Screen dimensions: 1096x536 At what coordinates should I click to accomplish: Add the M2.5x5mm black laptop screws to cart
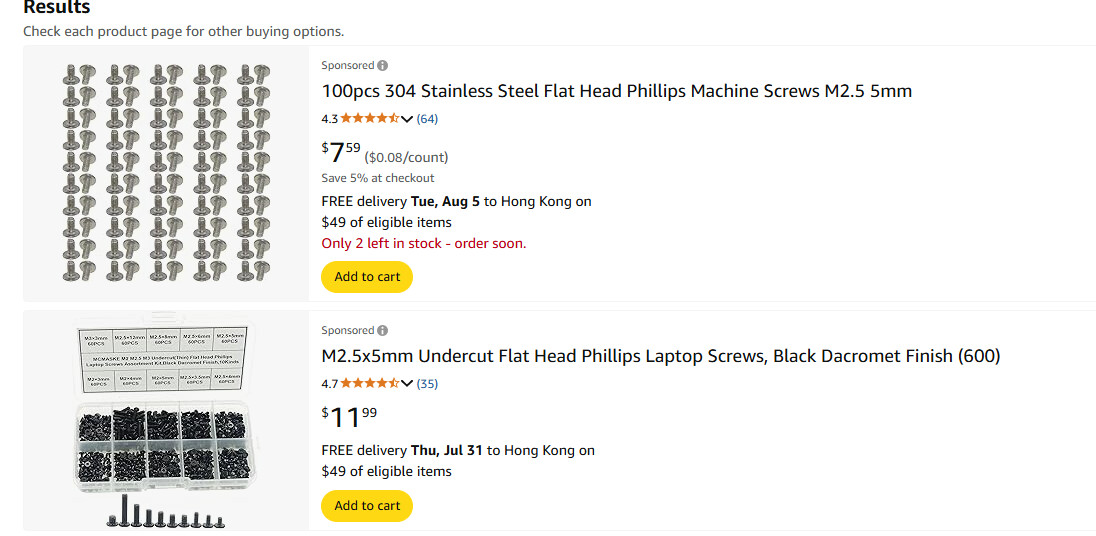pyautogui.click(x=367, y=506)
